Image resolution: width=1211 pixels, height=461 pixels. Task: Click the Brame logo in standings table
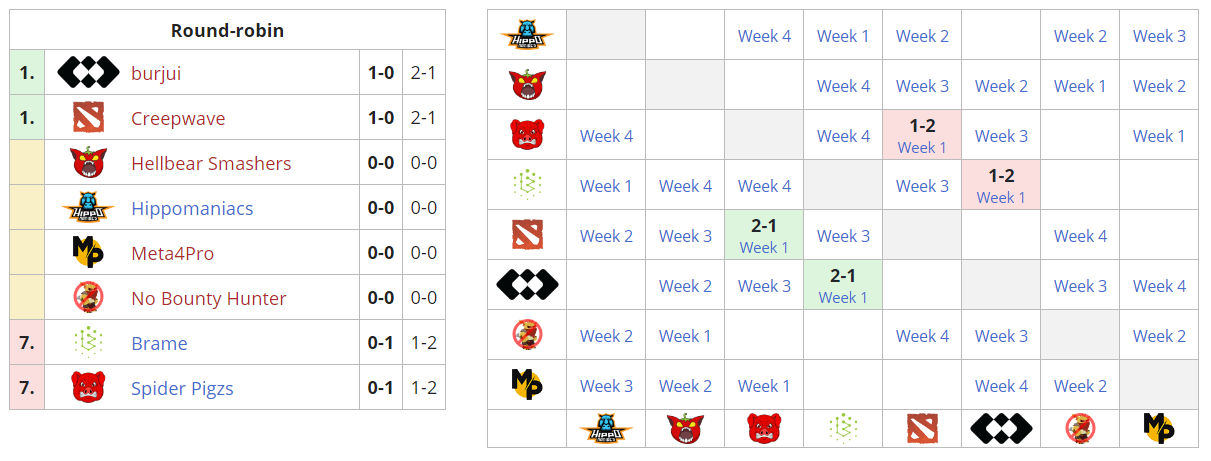[x=88, y=343]
